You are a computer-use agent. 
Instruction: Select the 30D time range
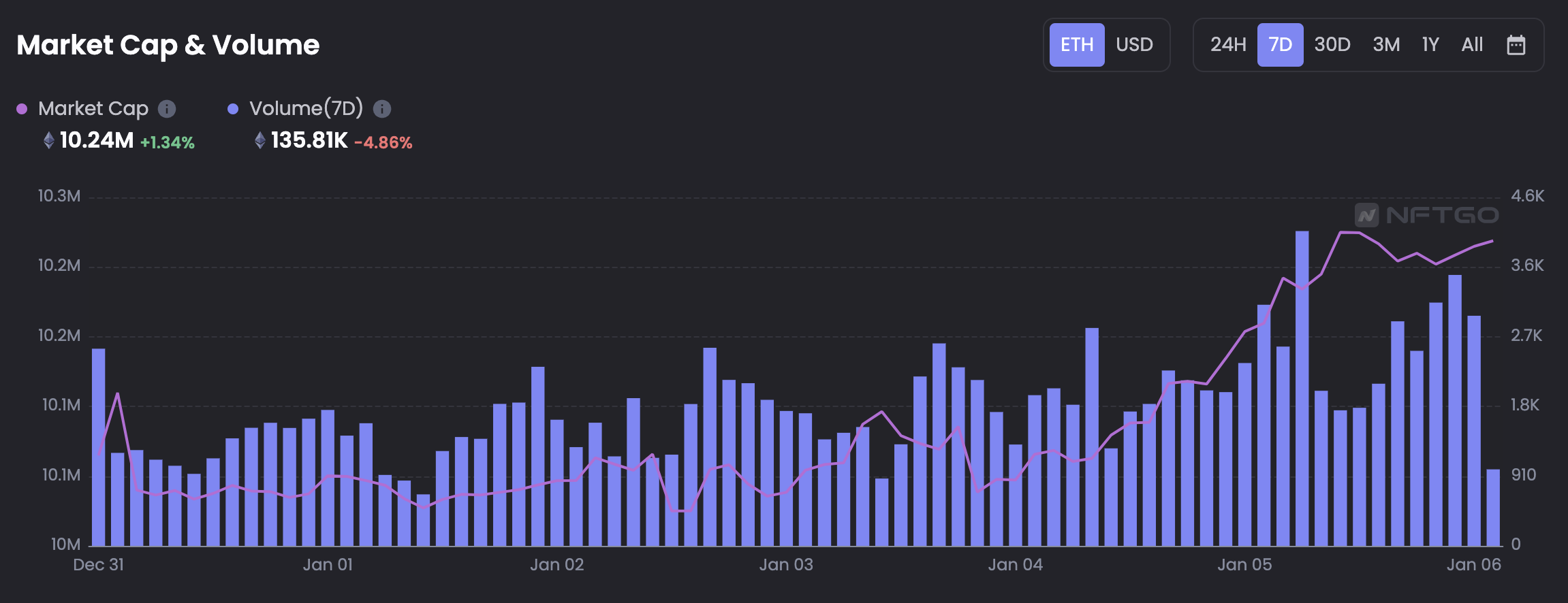point(1332,45)
